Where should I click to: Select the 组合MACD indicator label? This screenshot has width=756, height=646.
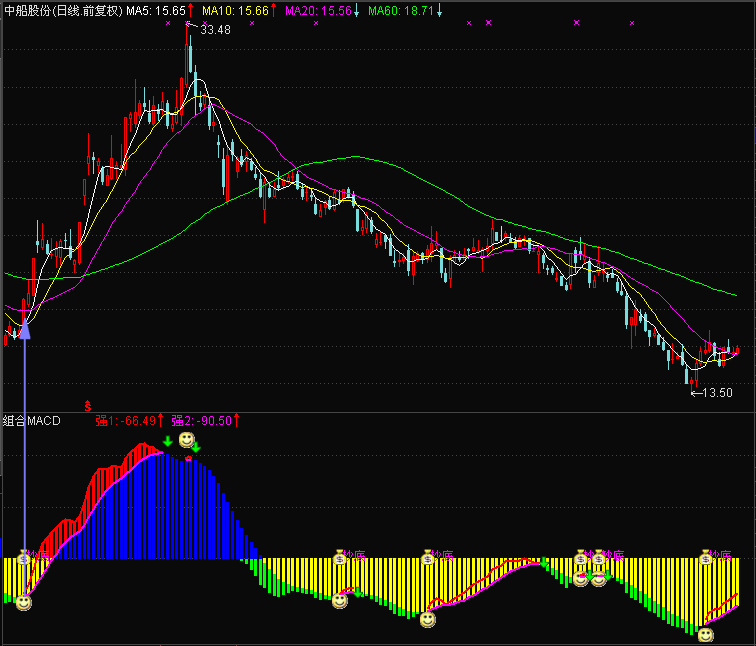coord(32,421)
